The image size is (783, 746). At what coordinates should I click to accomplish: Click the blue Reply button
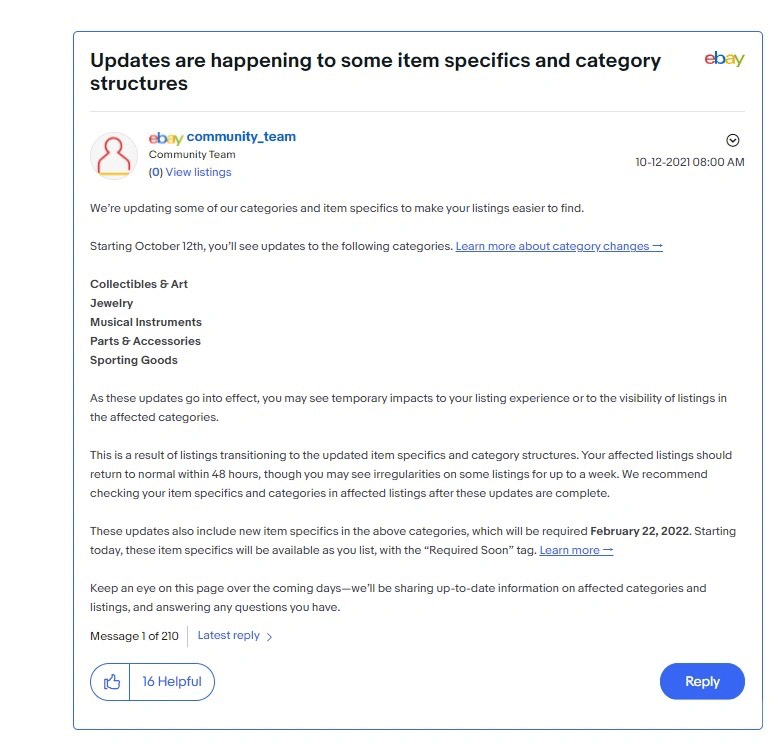pyautogui.click(x=702, y=681)
